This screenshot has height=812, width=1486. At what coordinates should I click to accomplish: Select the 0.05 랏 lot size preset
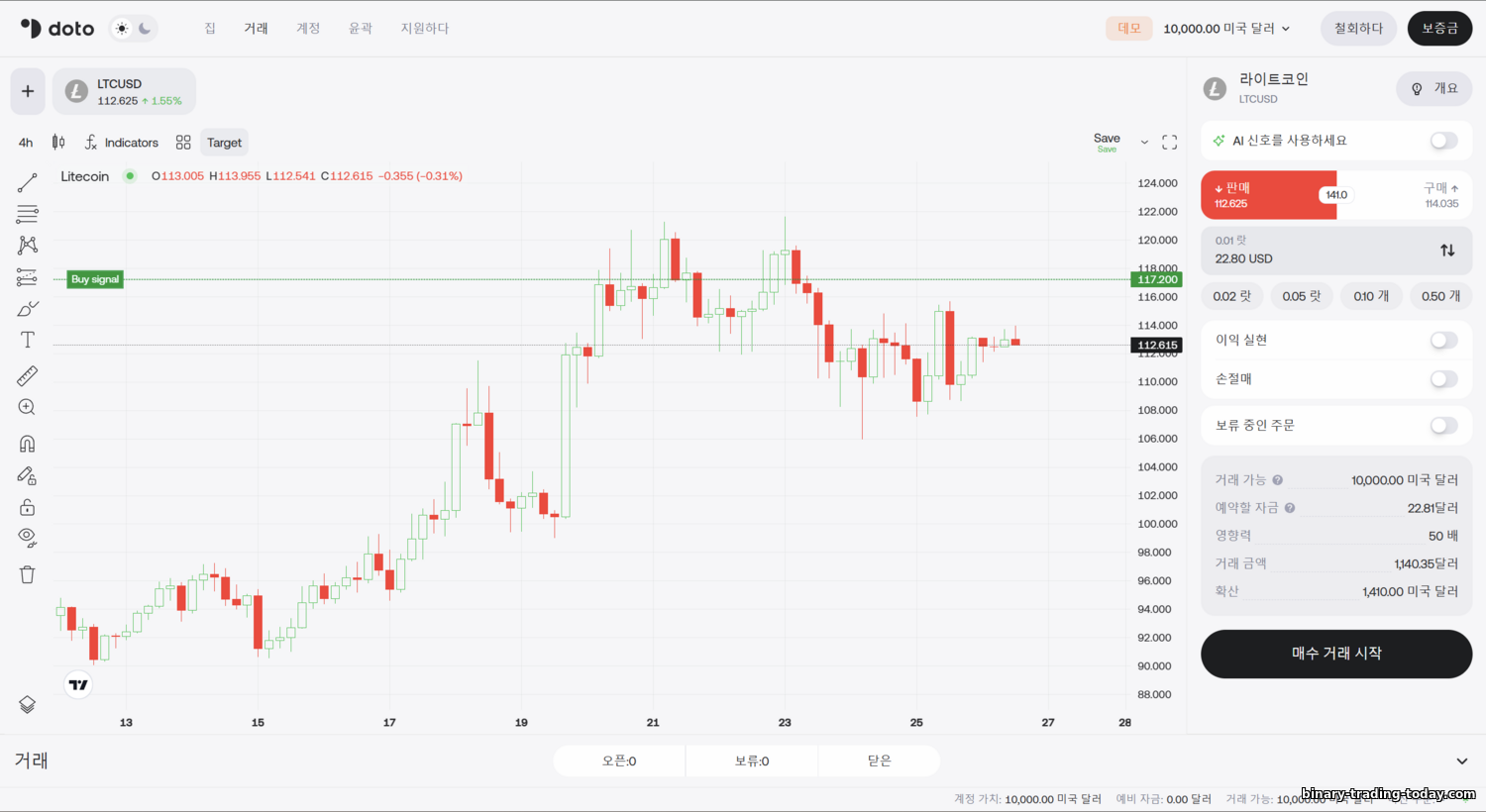click(x=1301, y=296)
